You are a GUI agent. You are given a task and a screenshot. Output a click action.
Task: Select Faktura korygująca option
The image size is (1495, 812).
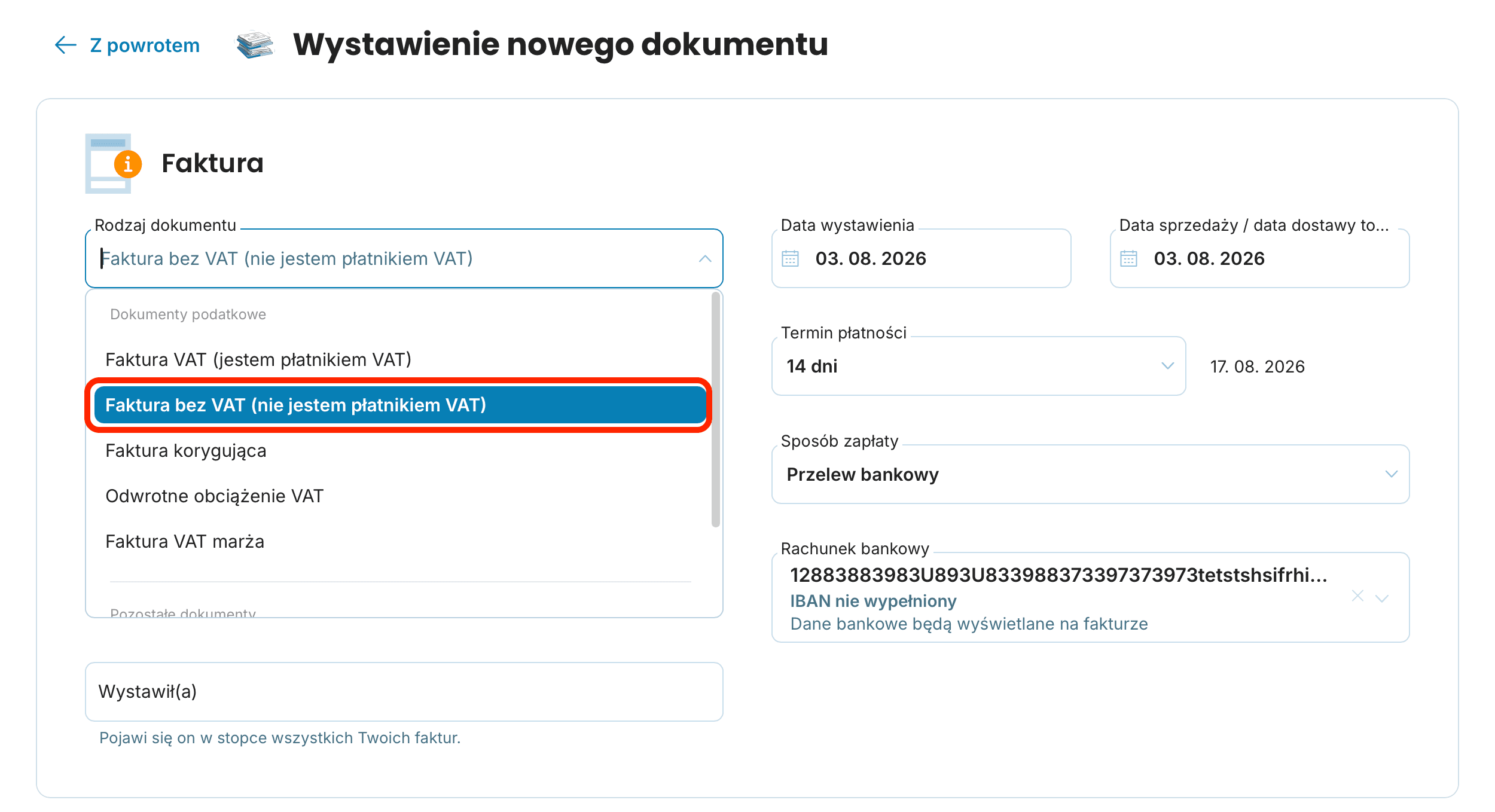click(x=399, y=450)
